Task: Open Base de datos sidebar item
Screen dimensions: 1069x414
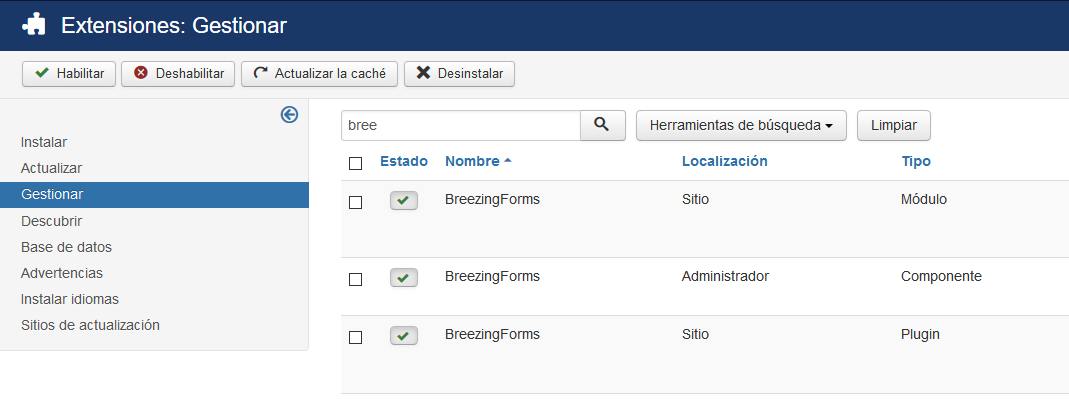Action: [x=66, y=247]
